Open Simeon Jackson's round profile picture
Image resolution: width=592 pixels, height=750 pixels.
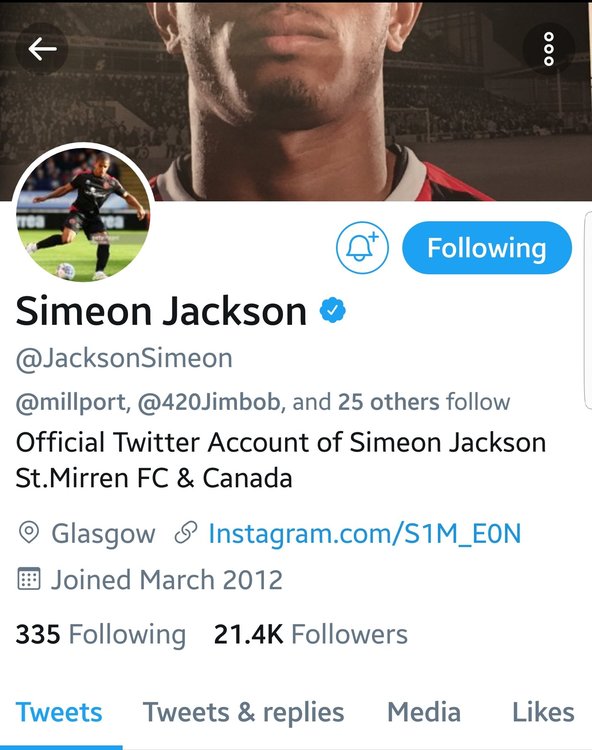pos(83,213)
